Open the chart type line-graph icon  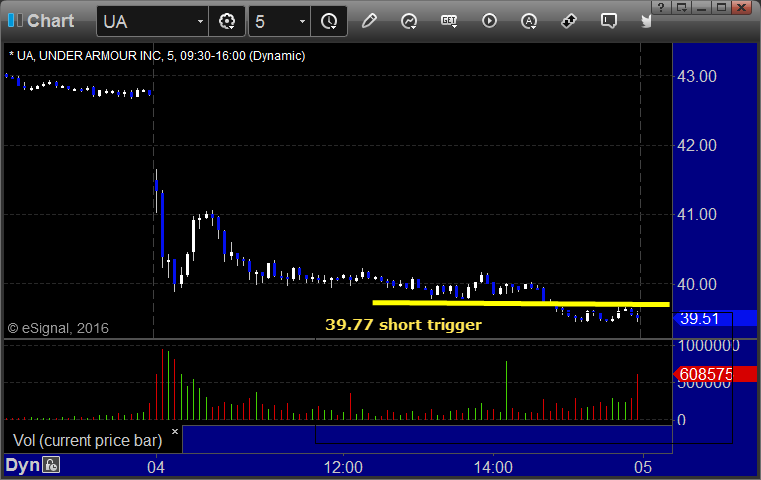point(409,21)
